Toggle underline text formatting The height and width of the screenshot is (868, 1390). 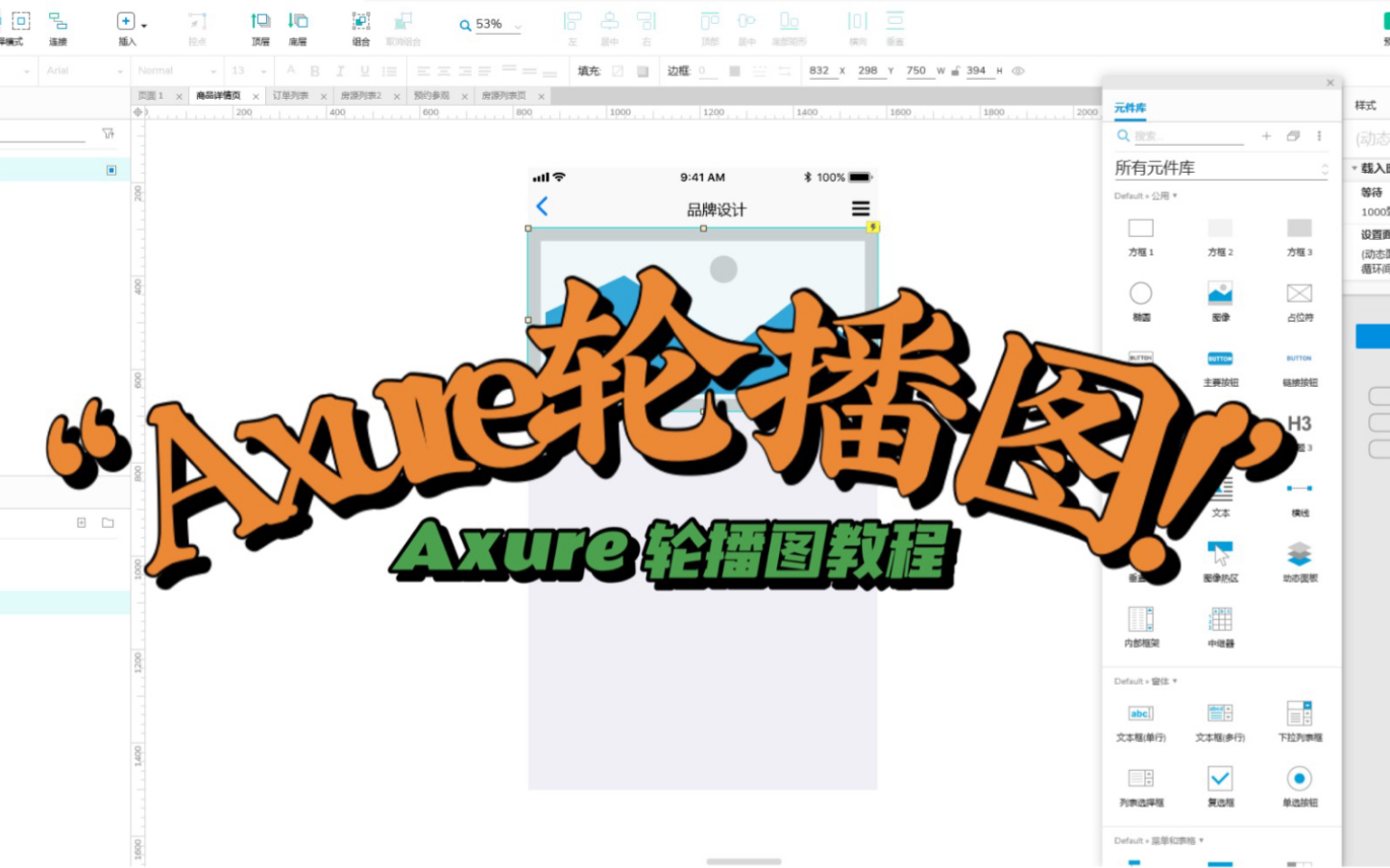click(x=364, y=71)
